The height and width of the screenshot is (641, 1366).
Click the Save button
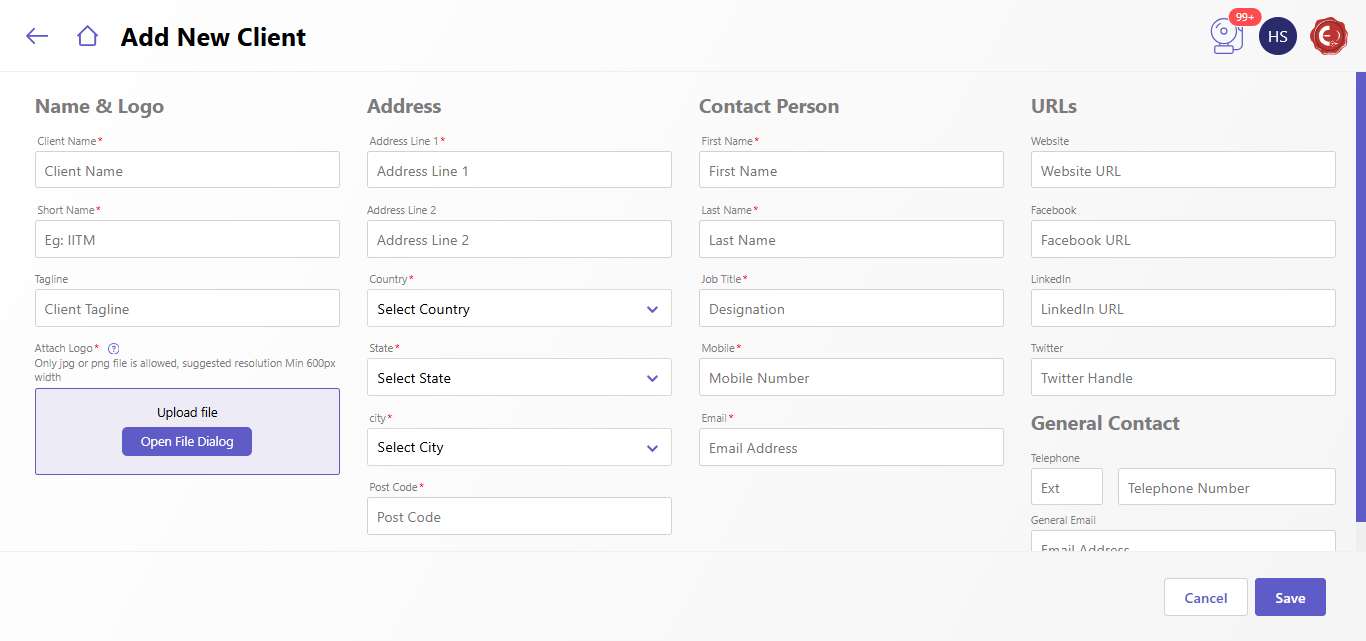click(1289, 598)
